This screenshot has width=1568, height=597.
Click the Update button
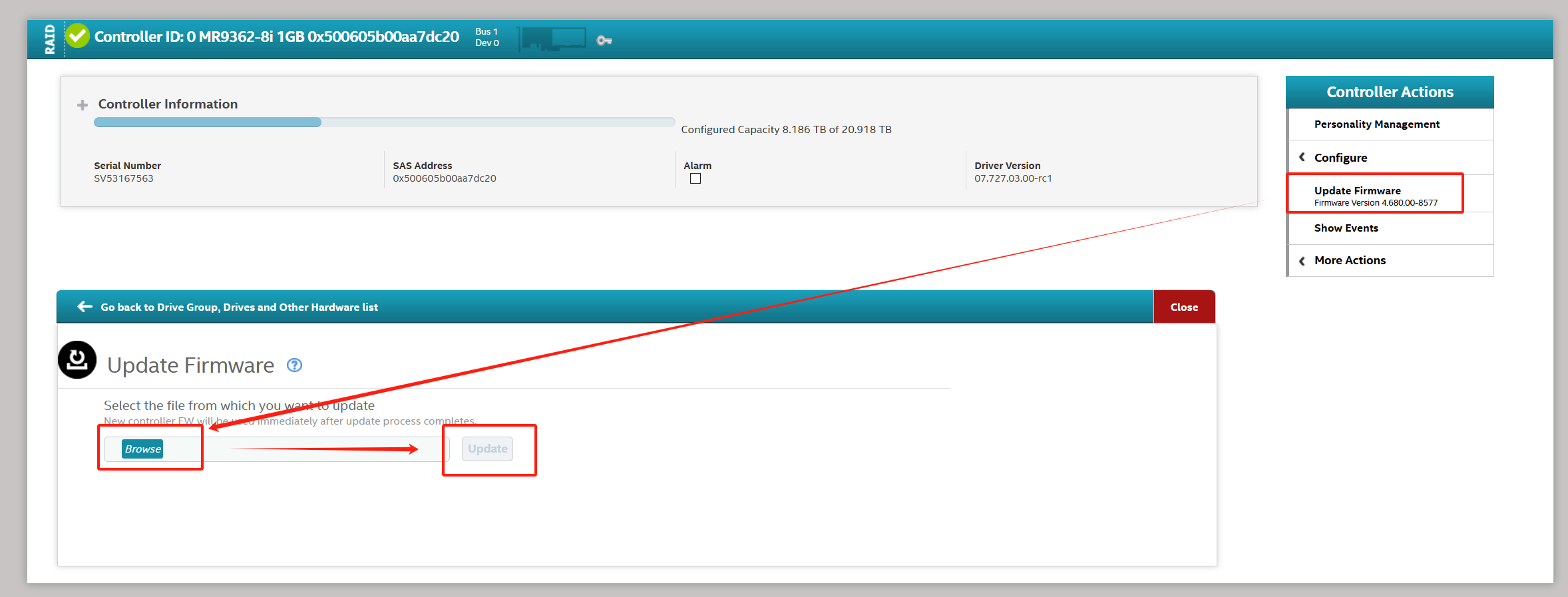click(x=487, y=449)
